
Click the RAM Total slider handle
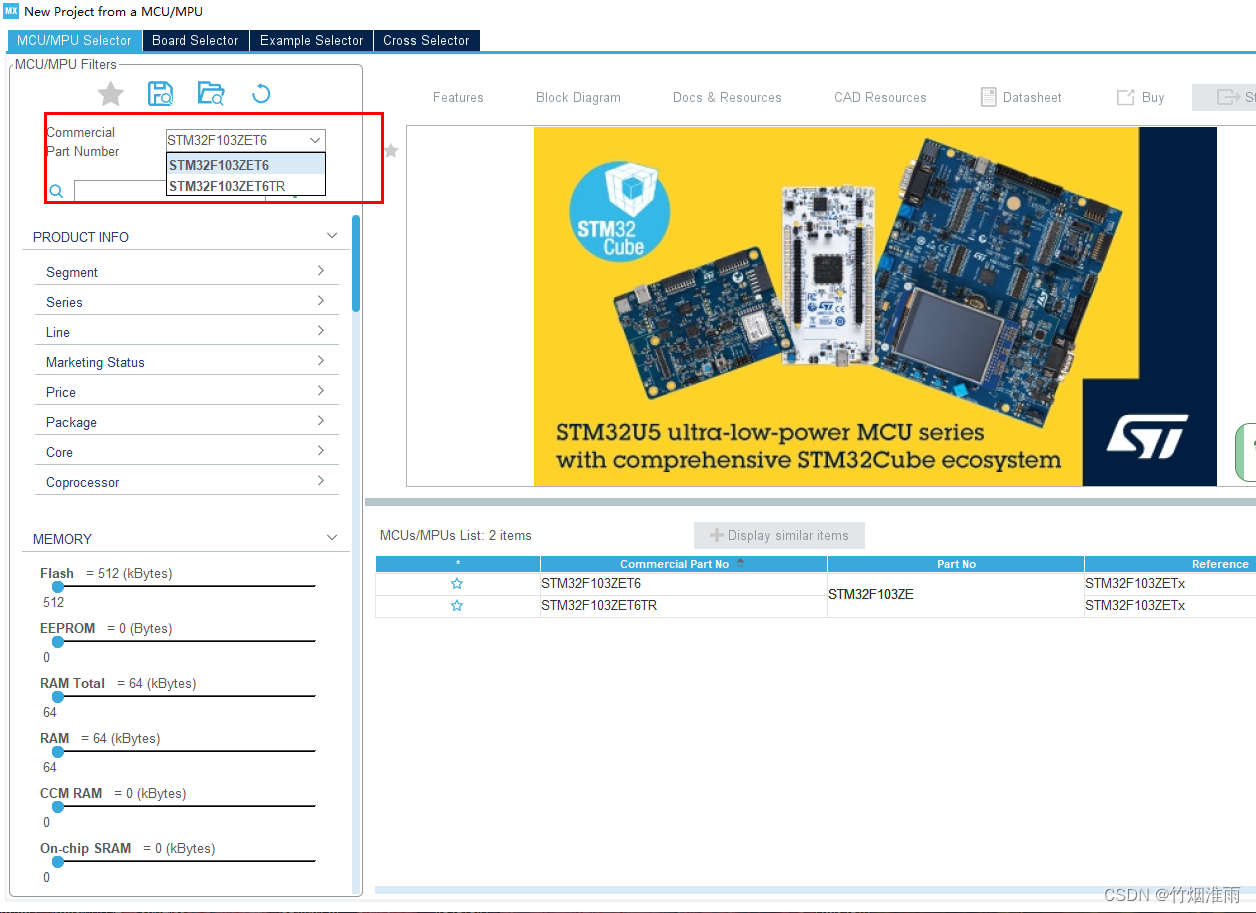click(58, 697)
